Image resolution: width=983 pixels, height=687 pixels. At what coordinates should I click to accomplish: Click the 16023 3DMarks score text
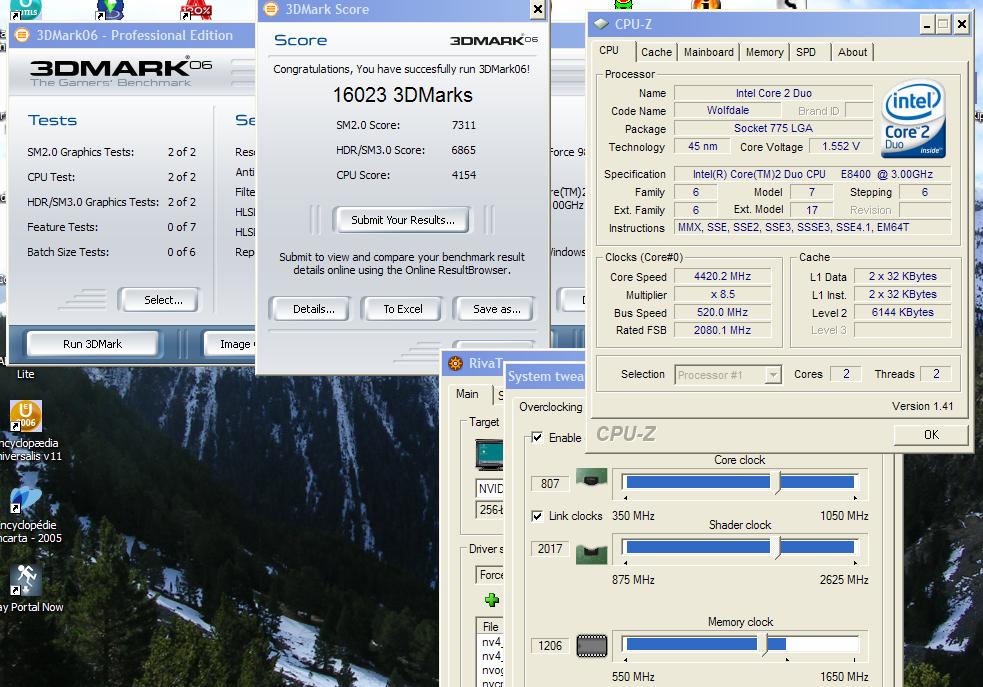point(402,95)
